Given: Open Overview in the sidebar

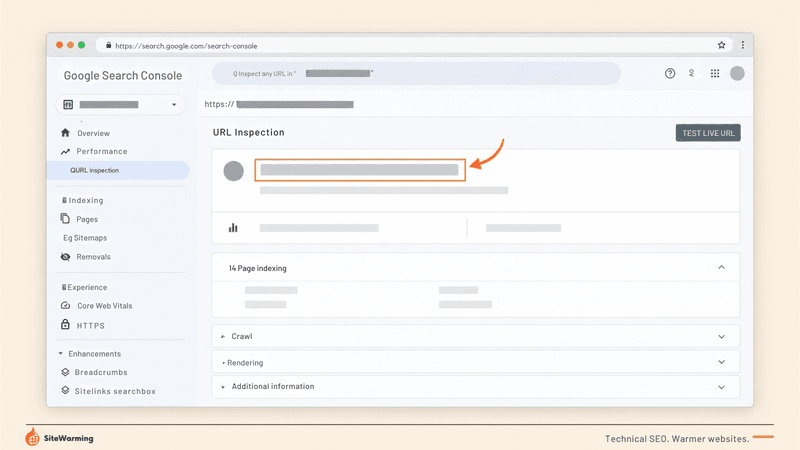Looking at the screenshot, I should 93,133.
